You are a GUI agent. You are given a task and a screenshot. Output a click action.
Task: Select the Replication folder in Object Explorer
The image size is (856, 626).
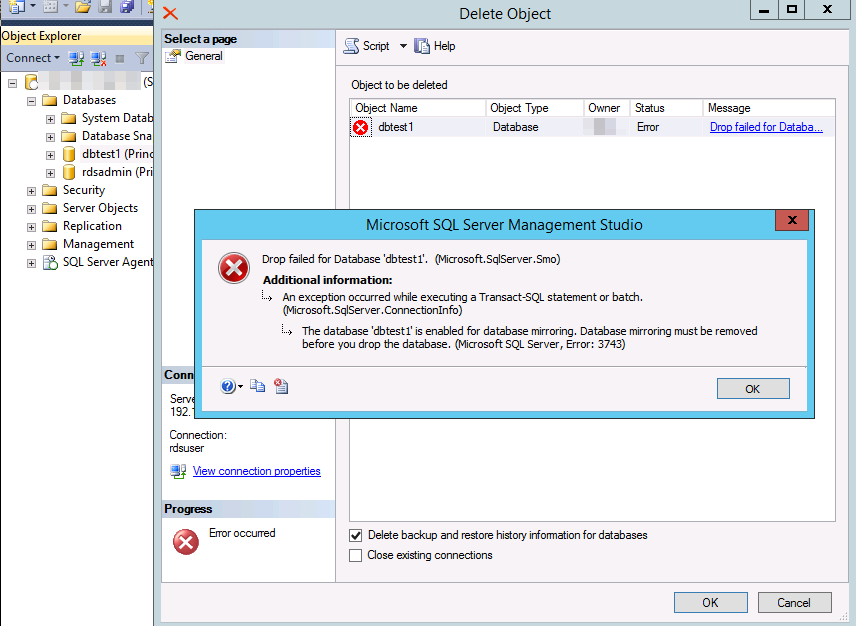point(92,226)
